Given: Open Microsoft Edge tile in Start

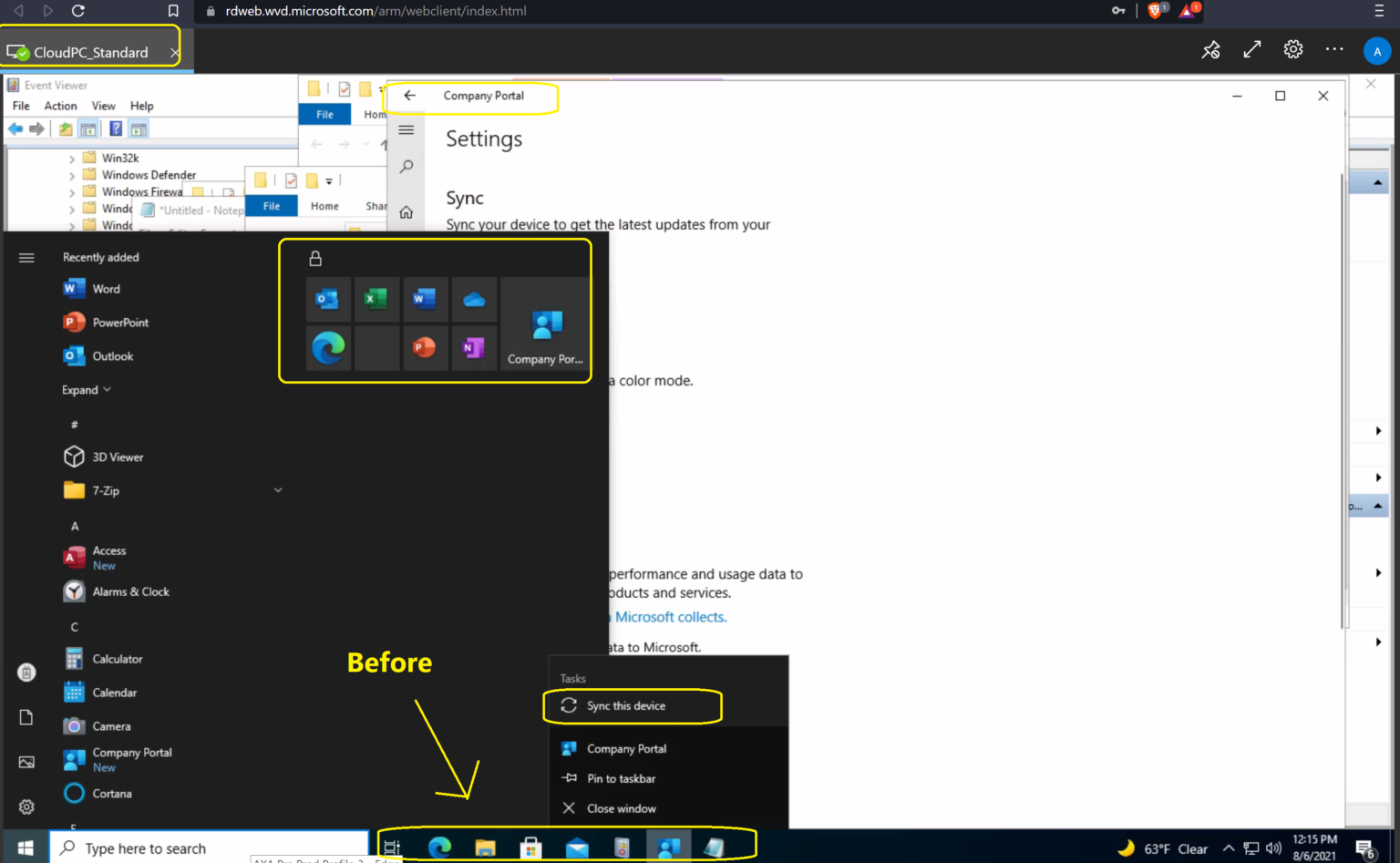Looking at the screenshot, I should [x=328, y=347].
